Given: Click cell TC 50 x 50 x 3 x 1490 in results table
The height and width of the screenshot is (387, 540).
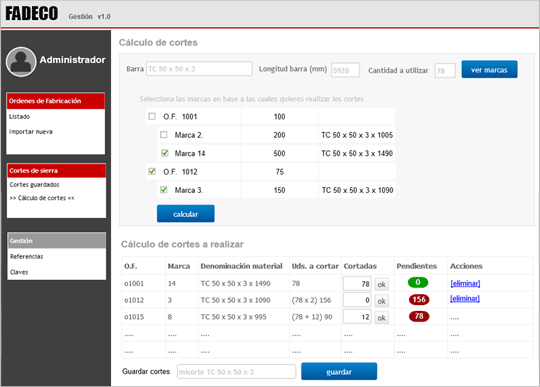Looking at the screenshot, I should [236, 283].
